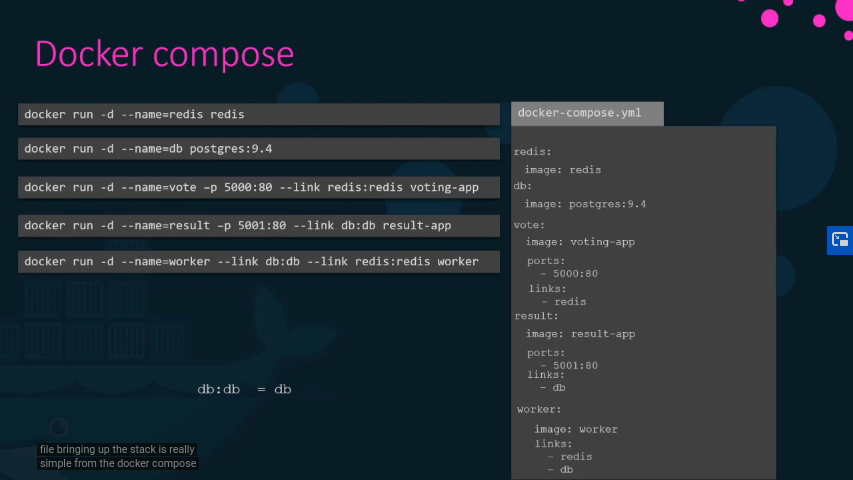Click 'image: postgres:9.4' in the yml
Viewport: 853px width, 480px height.
(585, 204)
